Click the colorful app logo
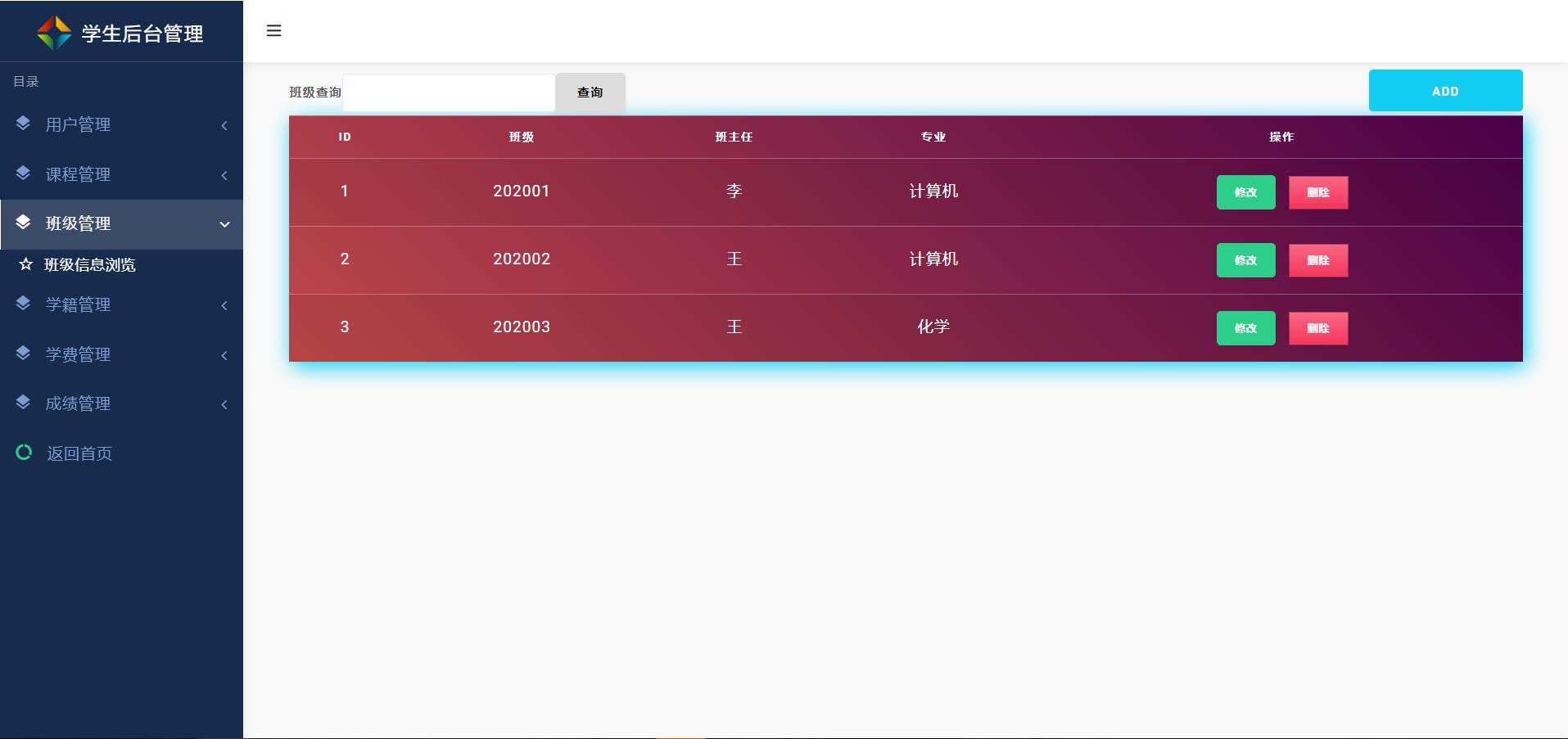1568x739 pixels. click(x=54, y=33)
